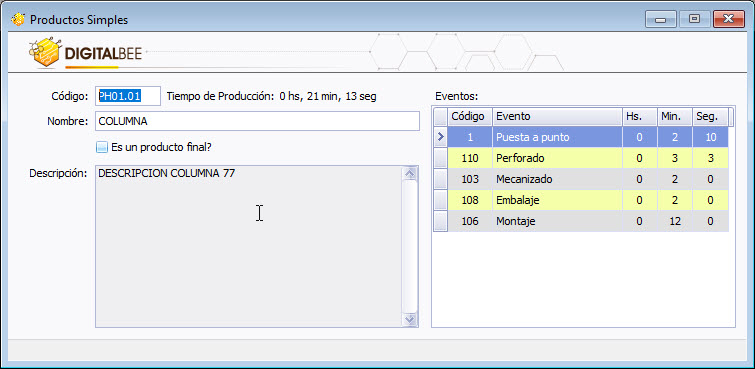Sort by the Código column header
Screen dimensions: 755x369
470,117
